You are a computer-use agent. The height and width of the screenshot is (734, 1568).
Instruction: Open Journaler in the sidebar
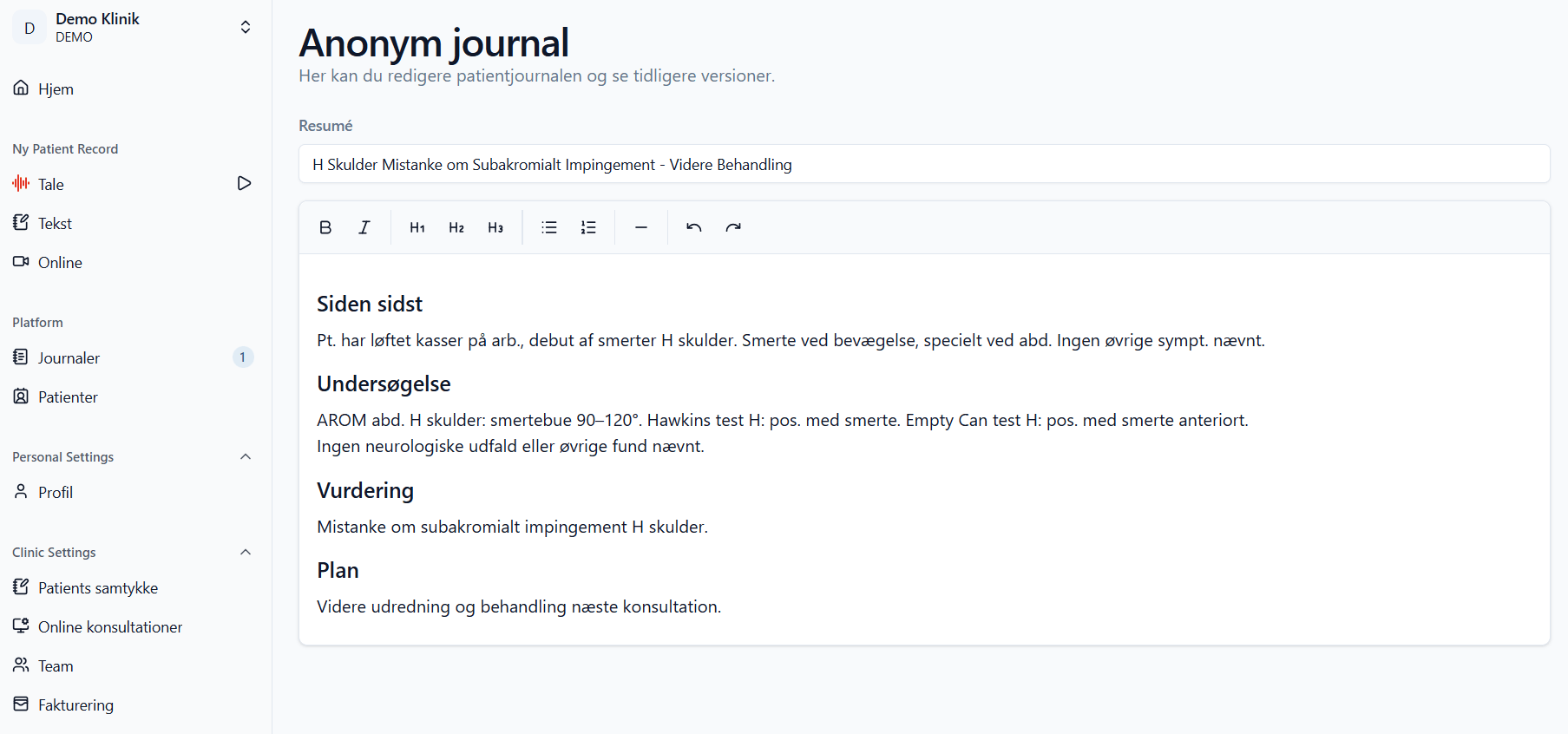(x=69, y=357)
